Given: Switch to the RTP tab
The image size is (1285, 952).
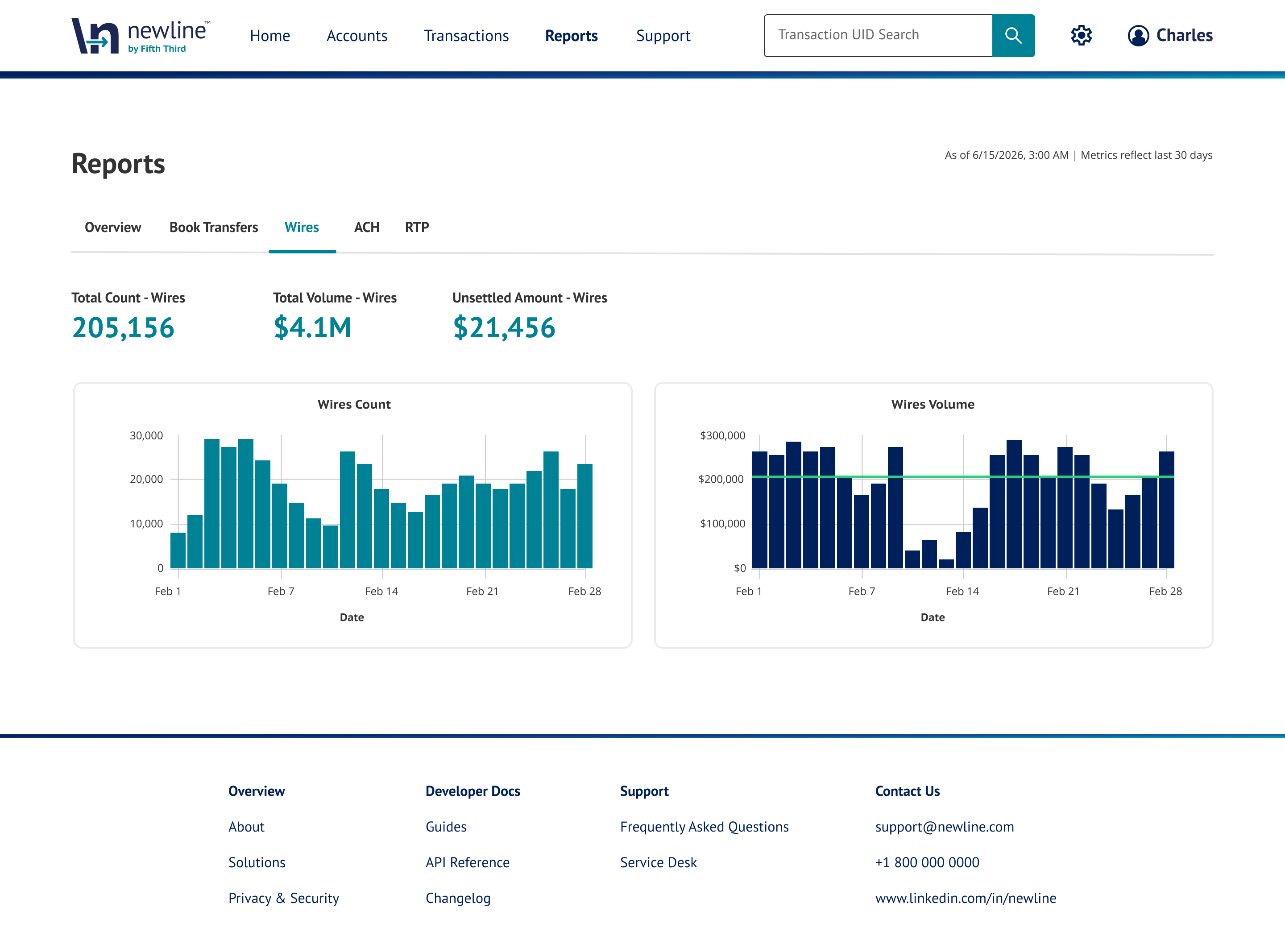Looking at the screenshot, I should (417, 227).
